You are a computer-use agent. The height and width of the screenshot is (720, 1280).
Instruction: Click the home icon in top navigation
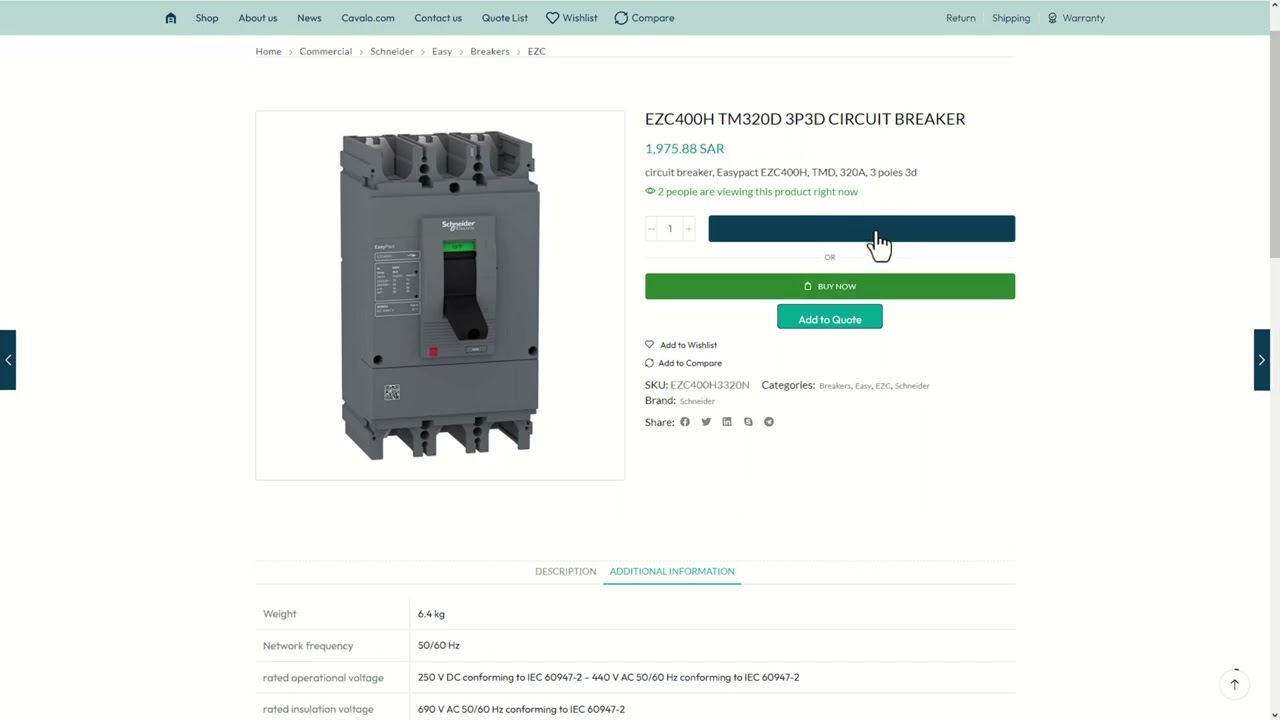click(x=171, y=18)
